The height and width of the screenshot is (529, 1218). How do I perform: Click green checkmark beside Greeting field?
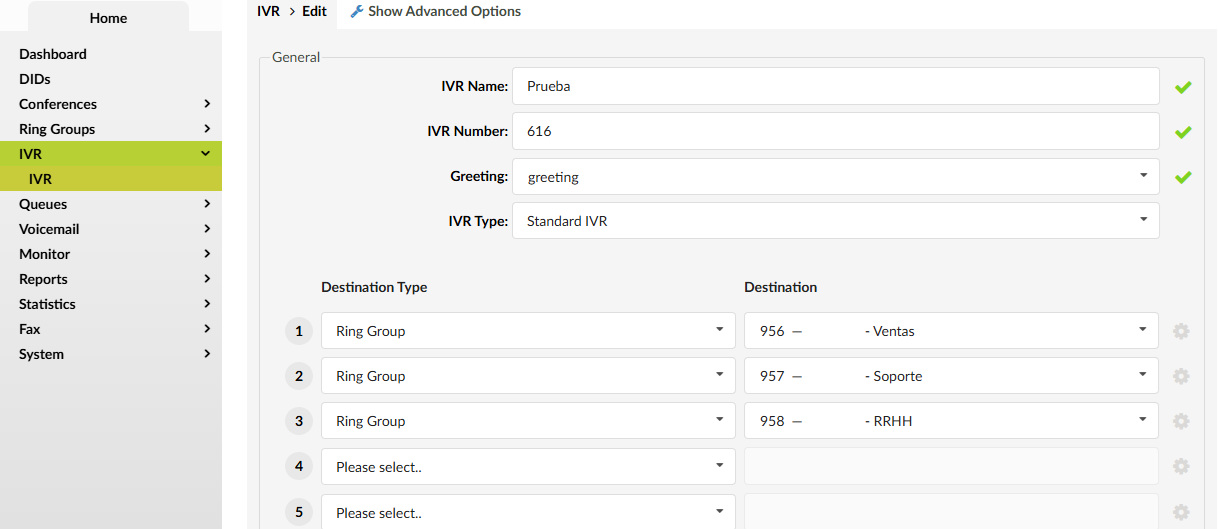click(1183, 177)
